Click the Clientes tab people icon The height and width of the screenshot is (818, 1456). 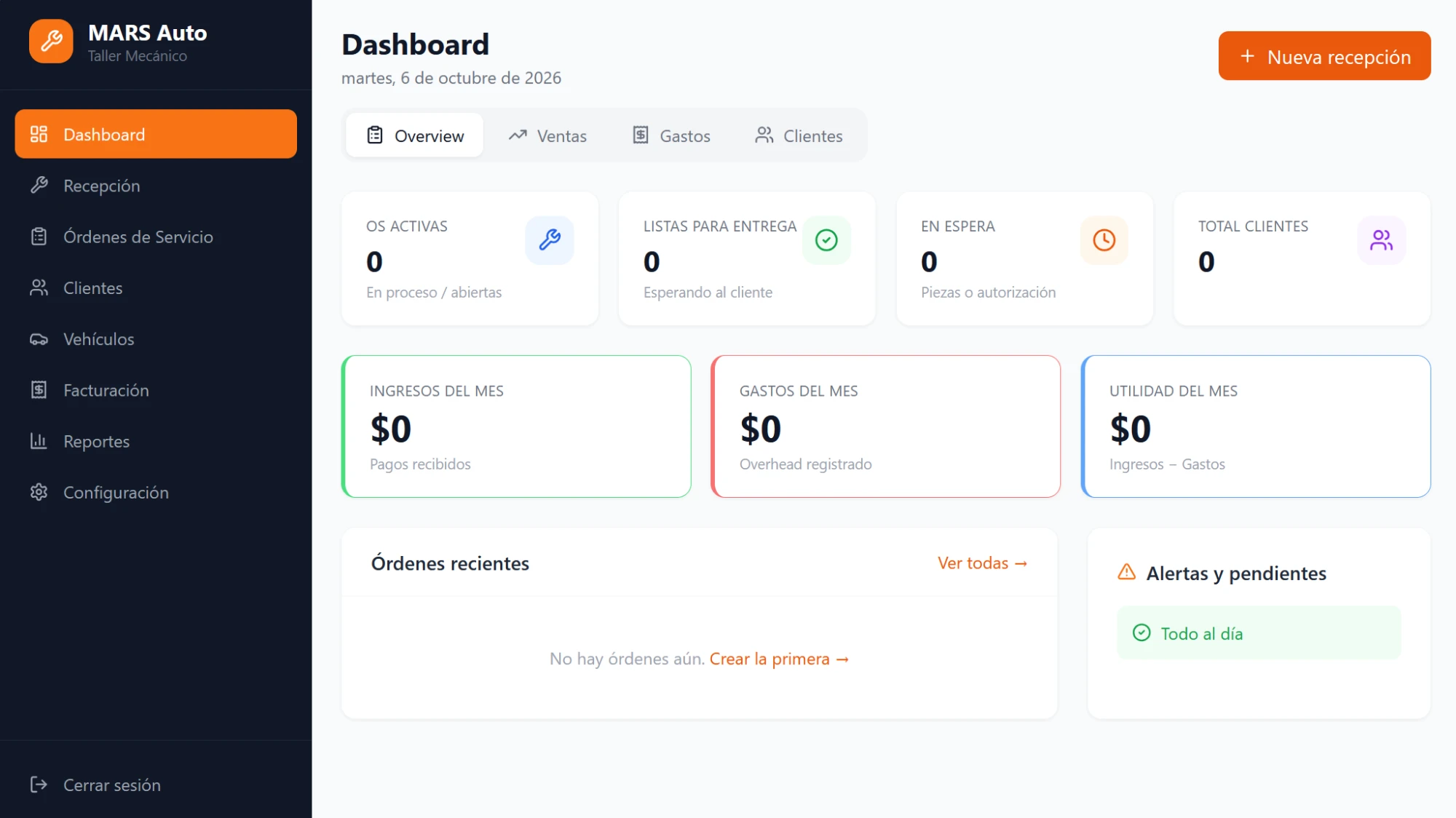(764, 135)
